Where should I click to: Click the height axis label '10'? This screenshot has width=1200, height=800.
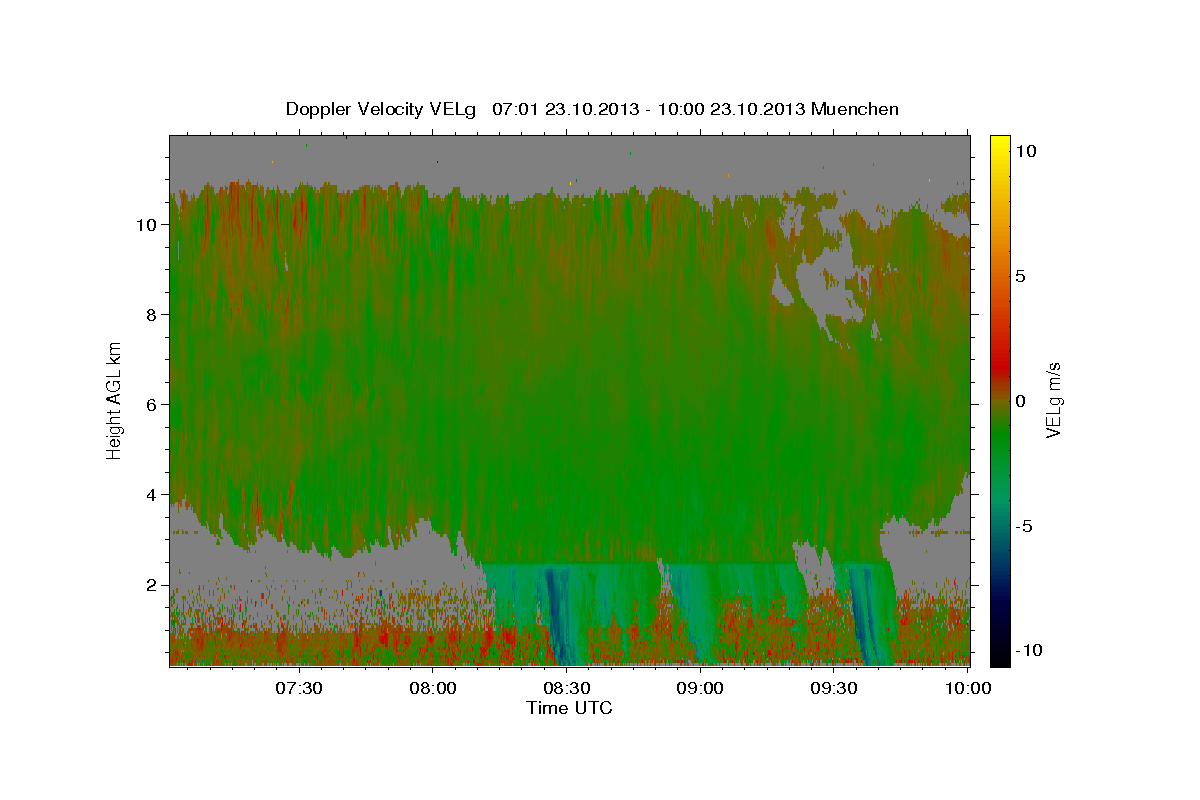pos(145,225)
